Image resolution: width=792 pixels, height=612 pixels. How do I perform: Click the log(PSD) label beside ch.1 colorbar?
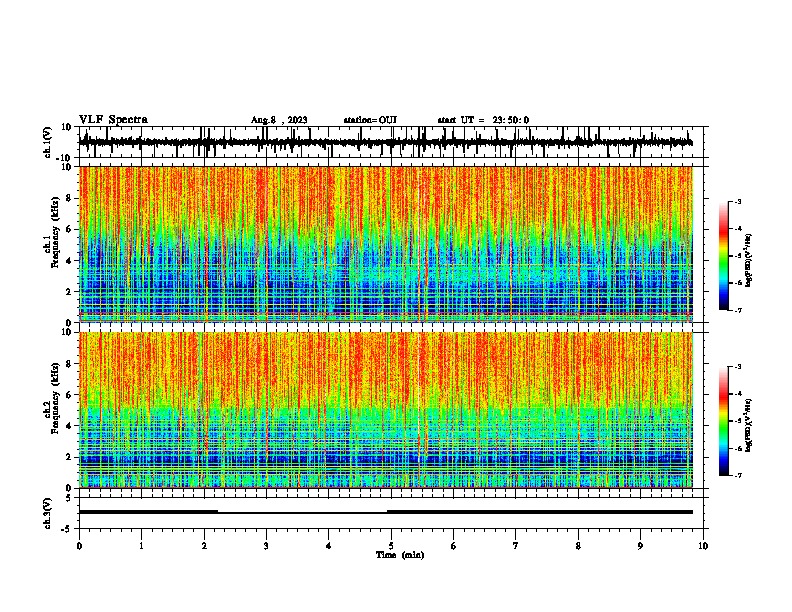point(749,261)
